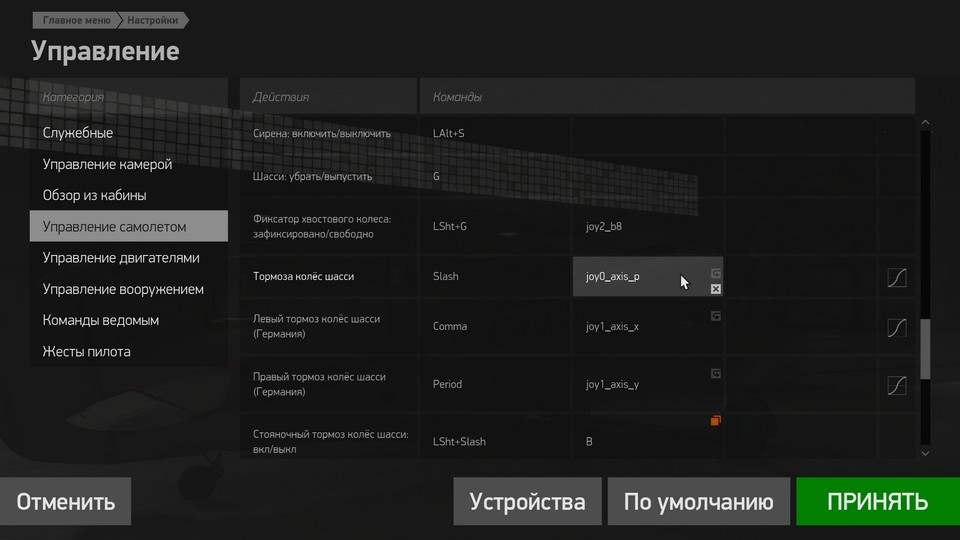Screen dimensions: 960x540
Task: Click Действия column header
Action: click(328, 97)
